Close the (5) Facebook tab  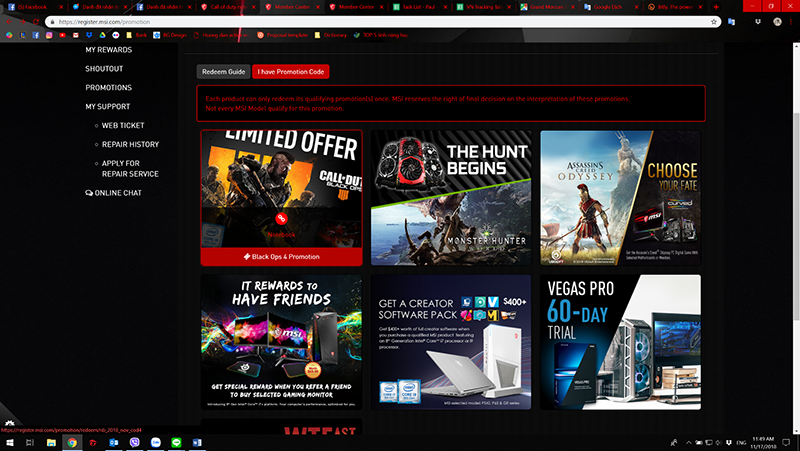click(61, 7)
